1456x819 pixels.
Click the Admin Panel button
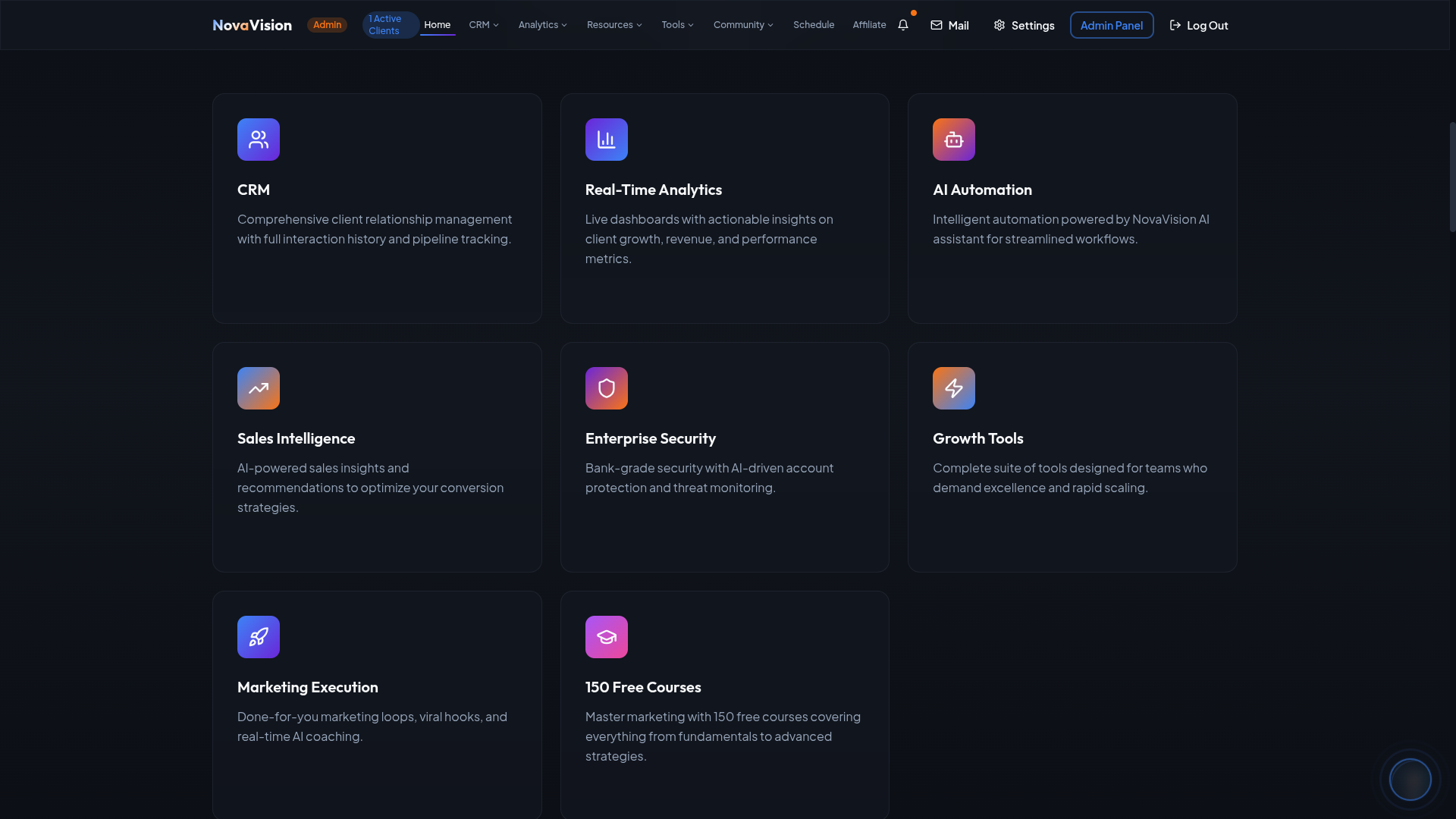[x=1111, y=25]
